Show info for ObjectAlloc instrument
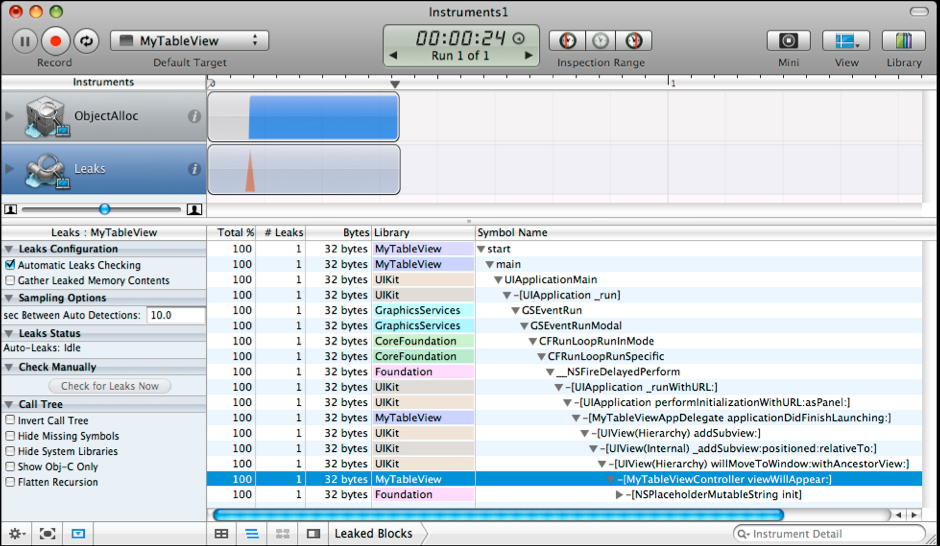This screenshot has height=546, width=940. click(194, 116)
